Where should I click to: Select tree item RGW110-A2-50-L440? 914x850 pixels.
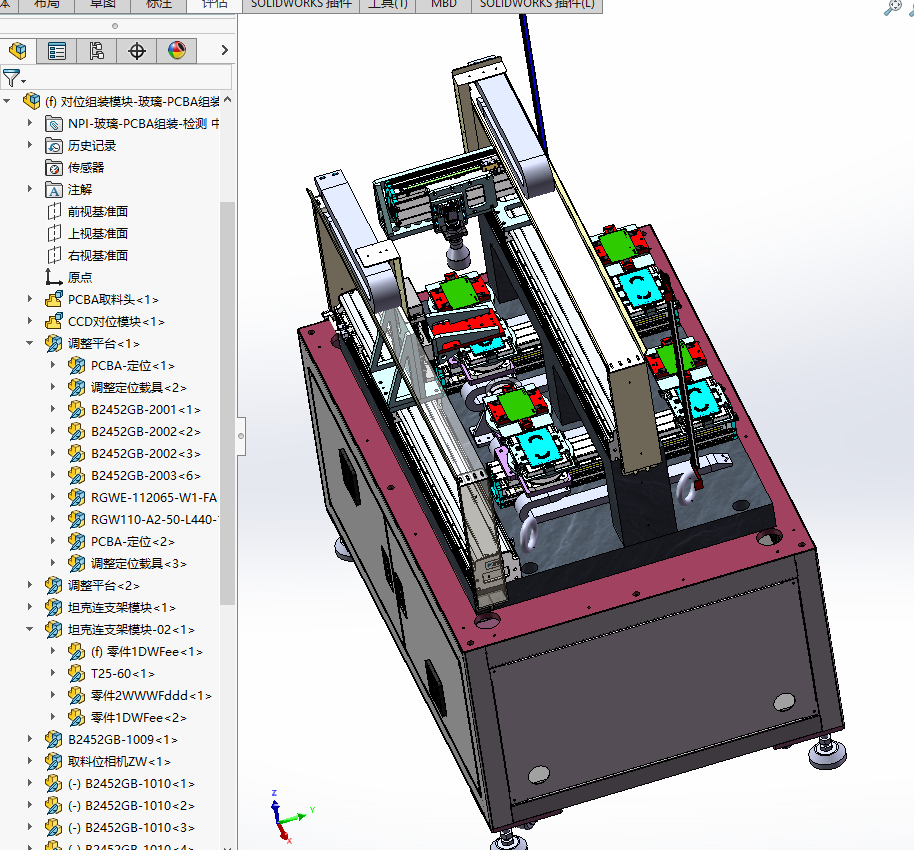[154, 519]
